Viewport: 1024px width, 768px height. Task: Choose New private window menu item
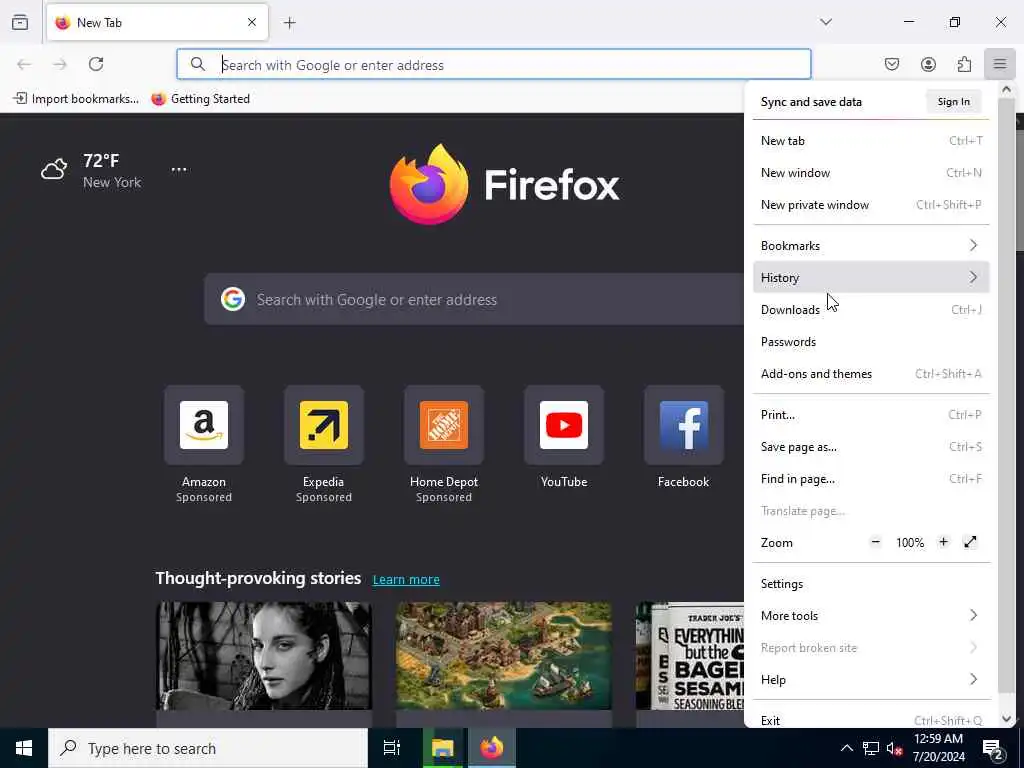[871, 204]
